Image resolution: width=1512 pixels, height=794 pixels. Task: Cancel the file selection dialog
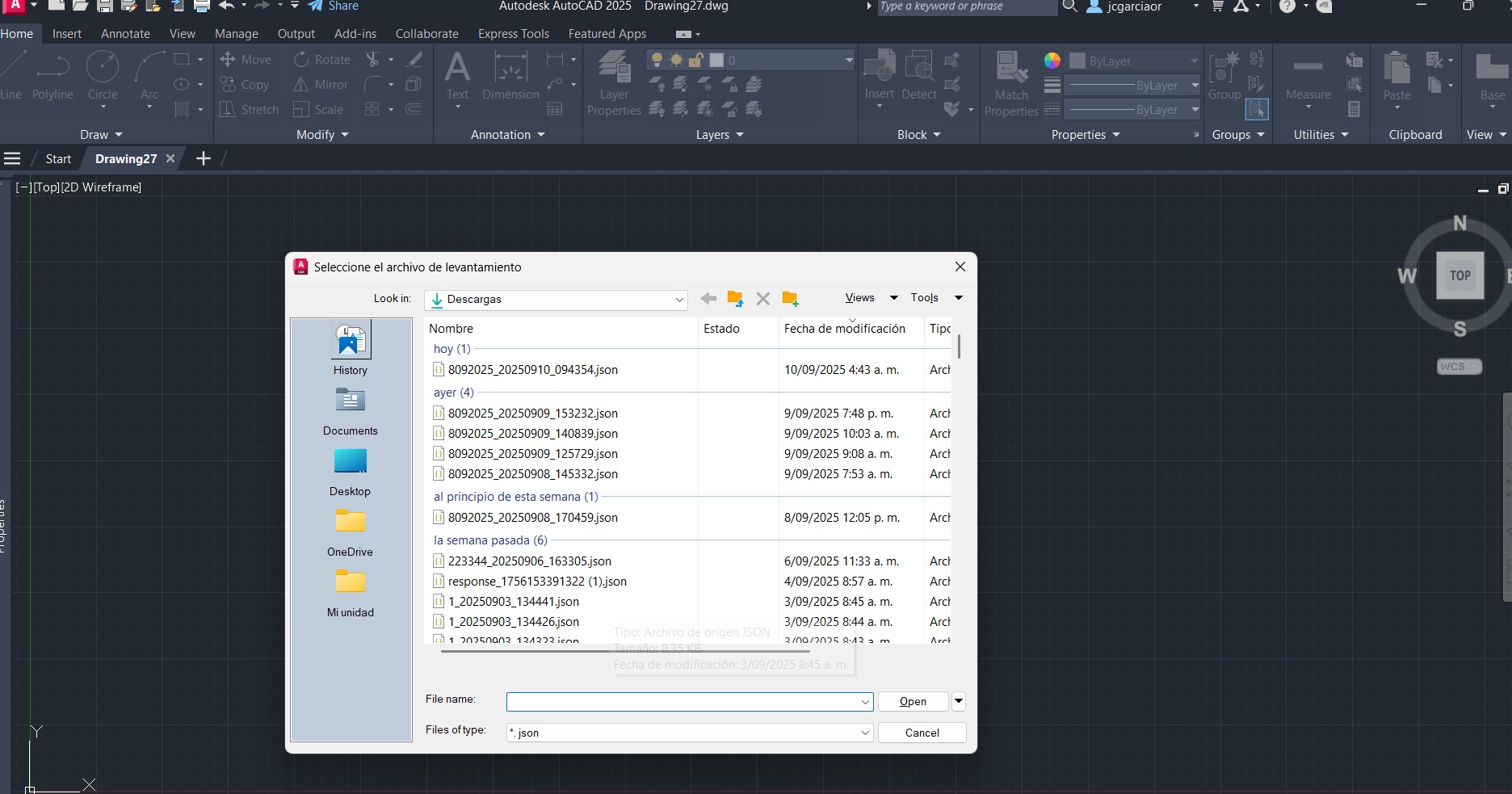(x=922, y=733)
